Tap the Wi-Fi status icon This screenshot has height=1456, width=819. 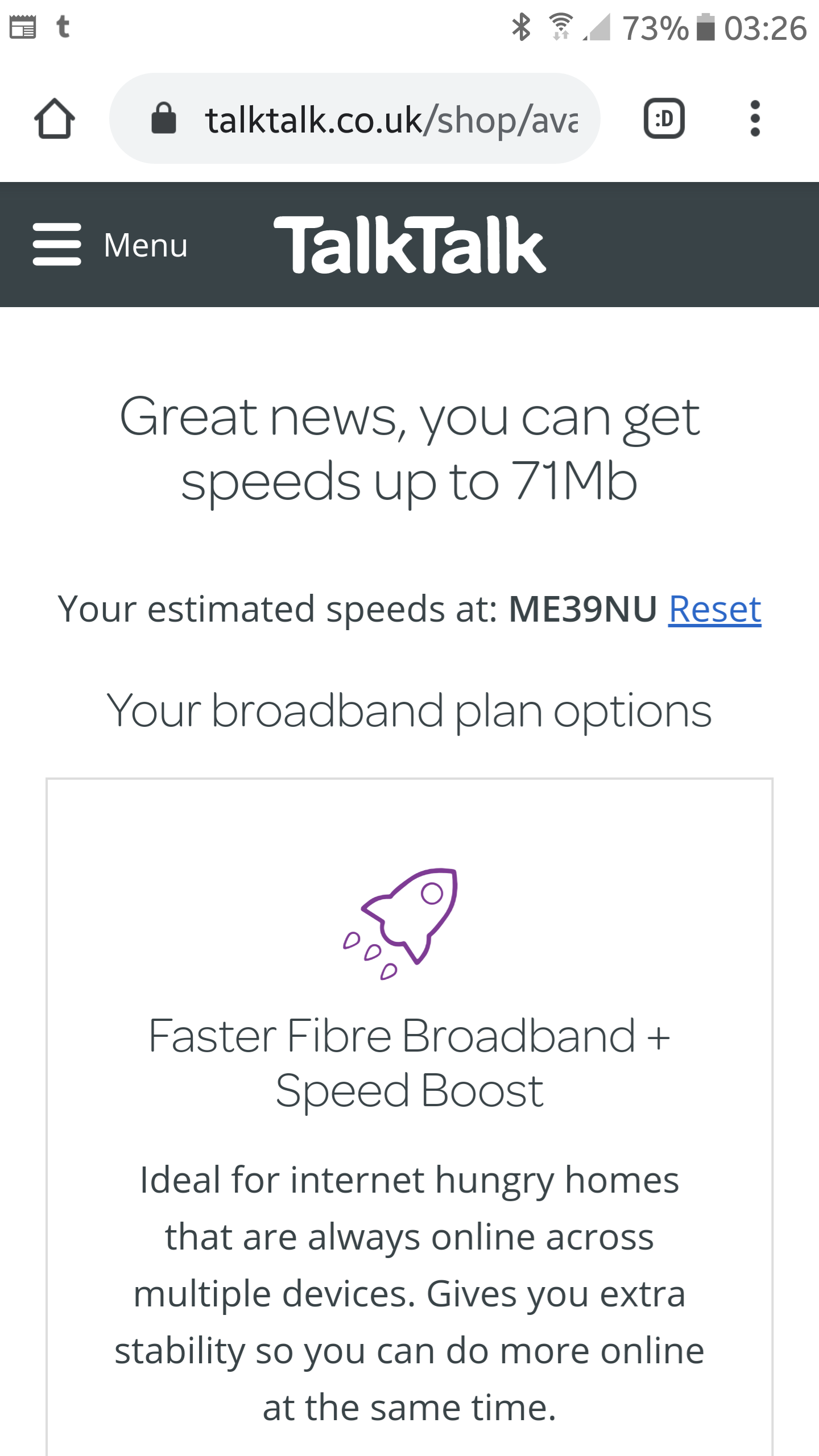pos(561,27)
